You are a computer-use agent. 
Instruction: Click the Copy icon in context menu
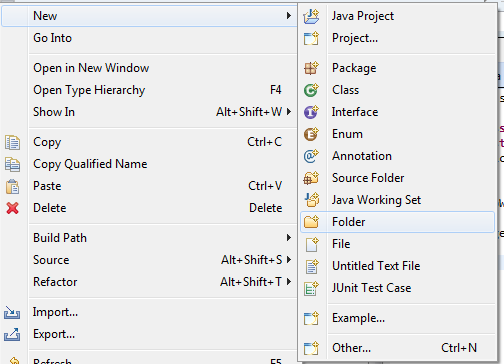pos(12,142)
